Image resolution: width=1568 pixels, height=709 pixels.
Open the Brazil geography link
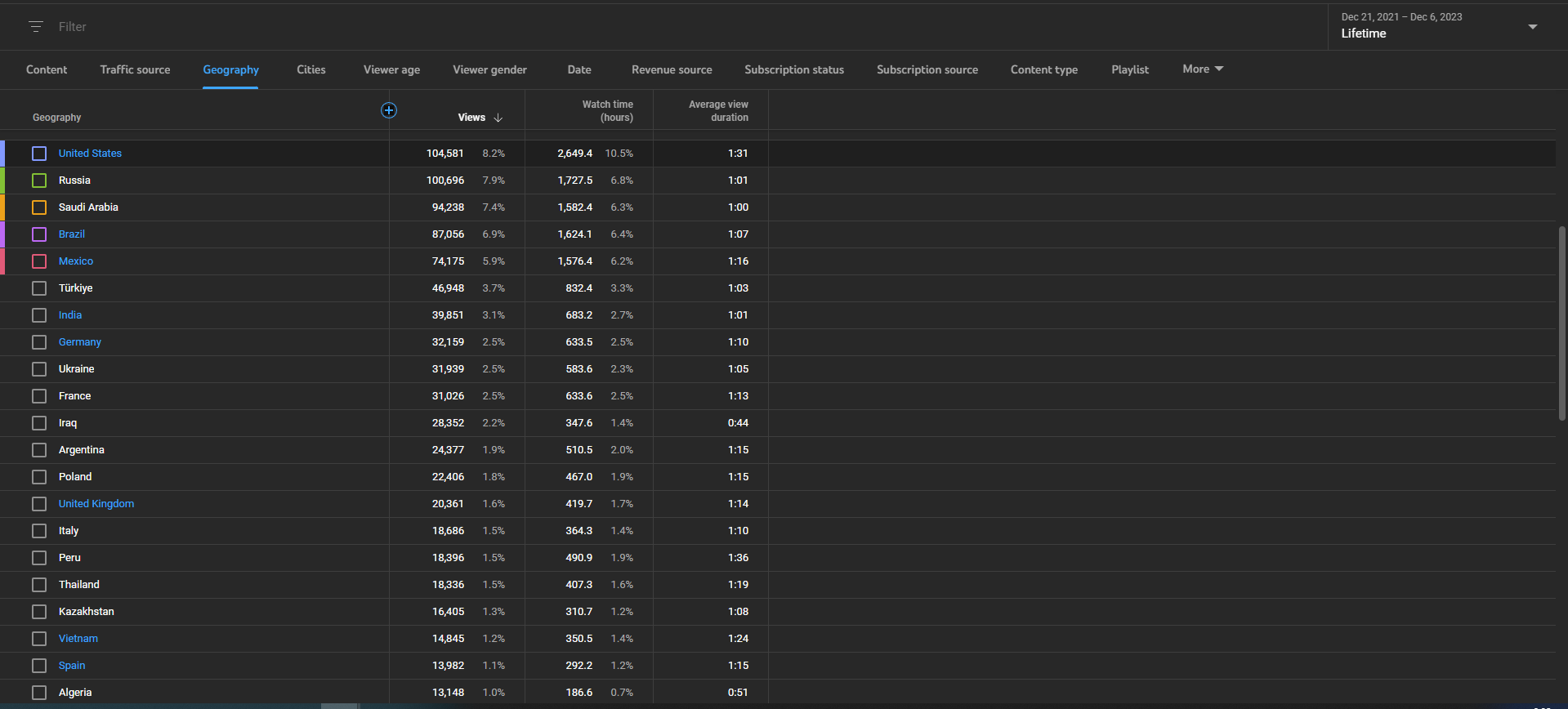72,234
